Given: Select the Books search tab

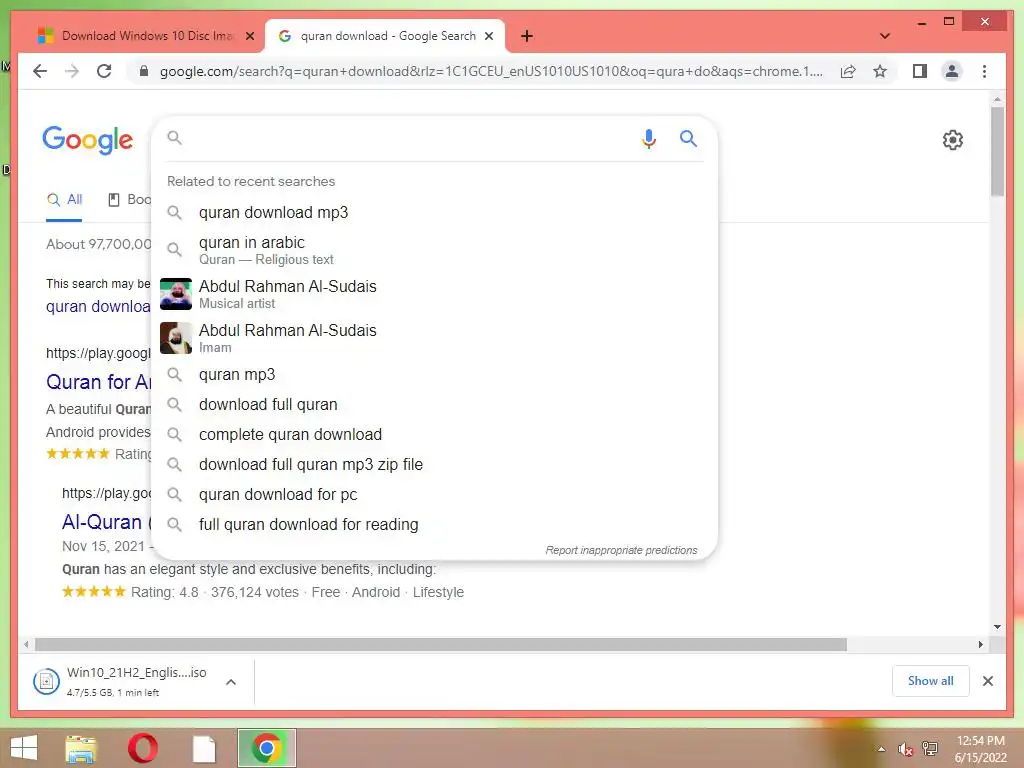Looking at the screenshot, I should 129,200.
